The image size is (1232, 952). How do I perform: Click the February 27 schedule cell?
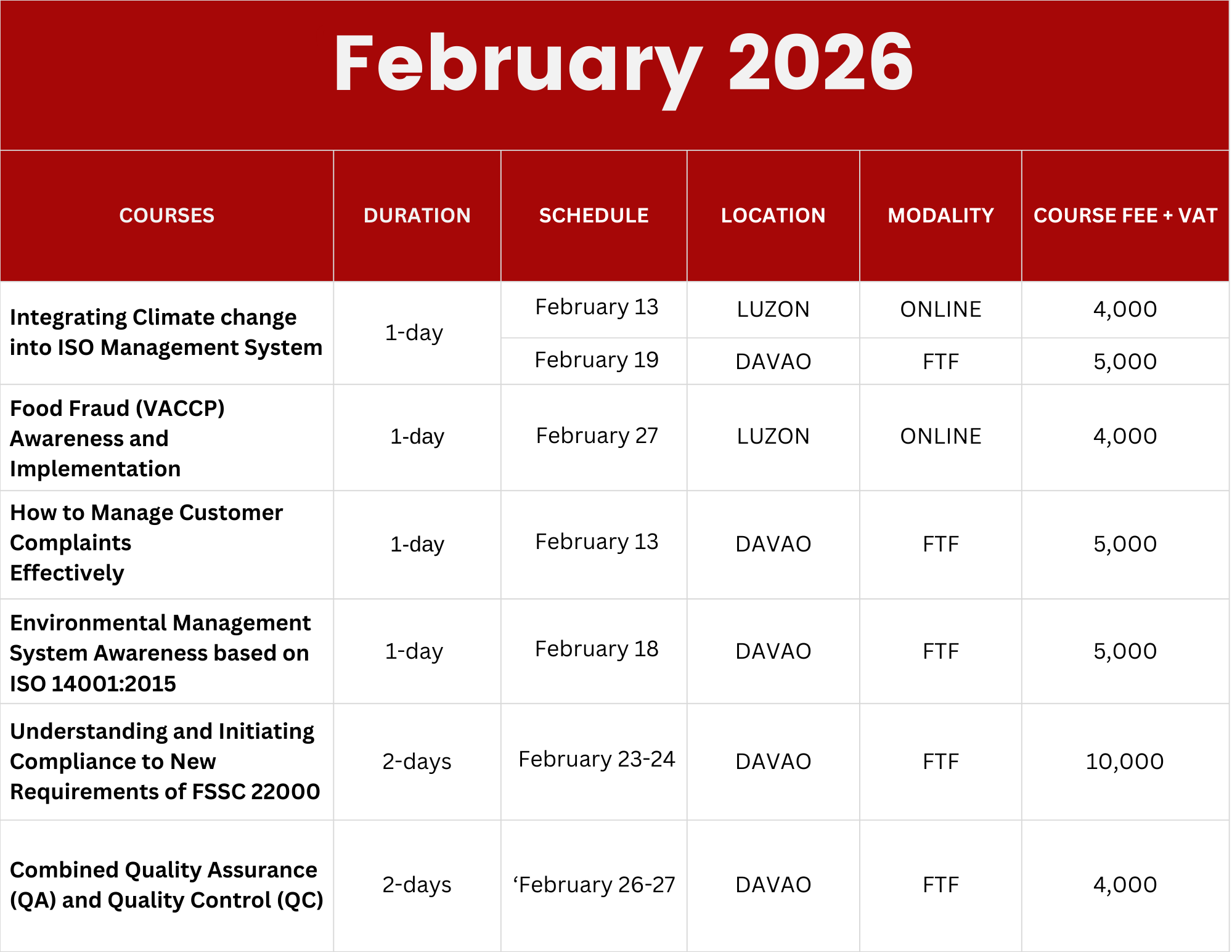pos(596,436)
